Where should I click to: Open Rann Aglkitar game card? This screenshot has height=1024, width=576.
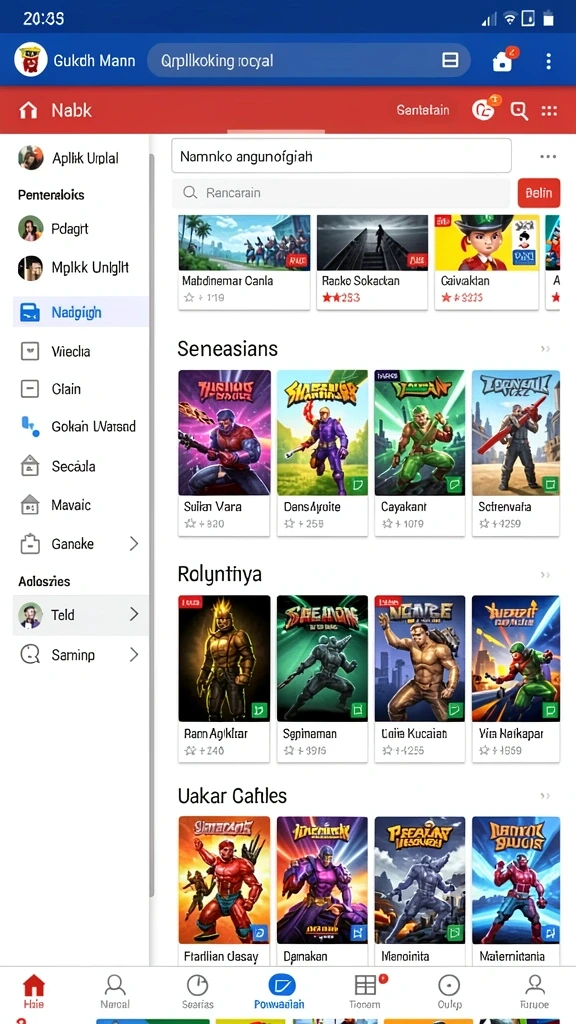coord(224,679)
